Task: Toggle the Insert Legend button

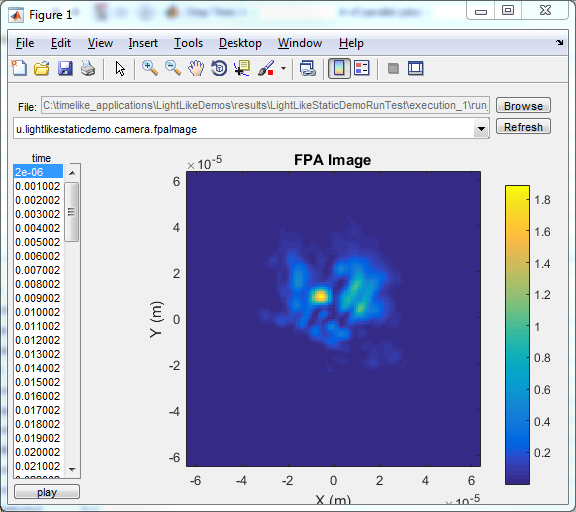Action: pos(362,68)
